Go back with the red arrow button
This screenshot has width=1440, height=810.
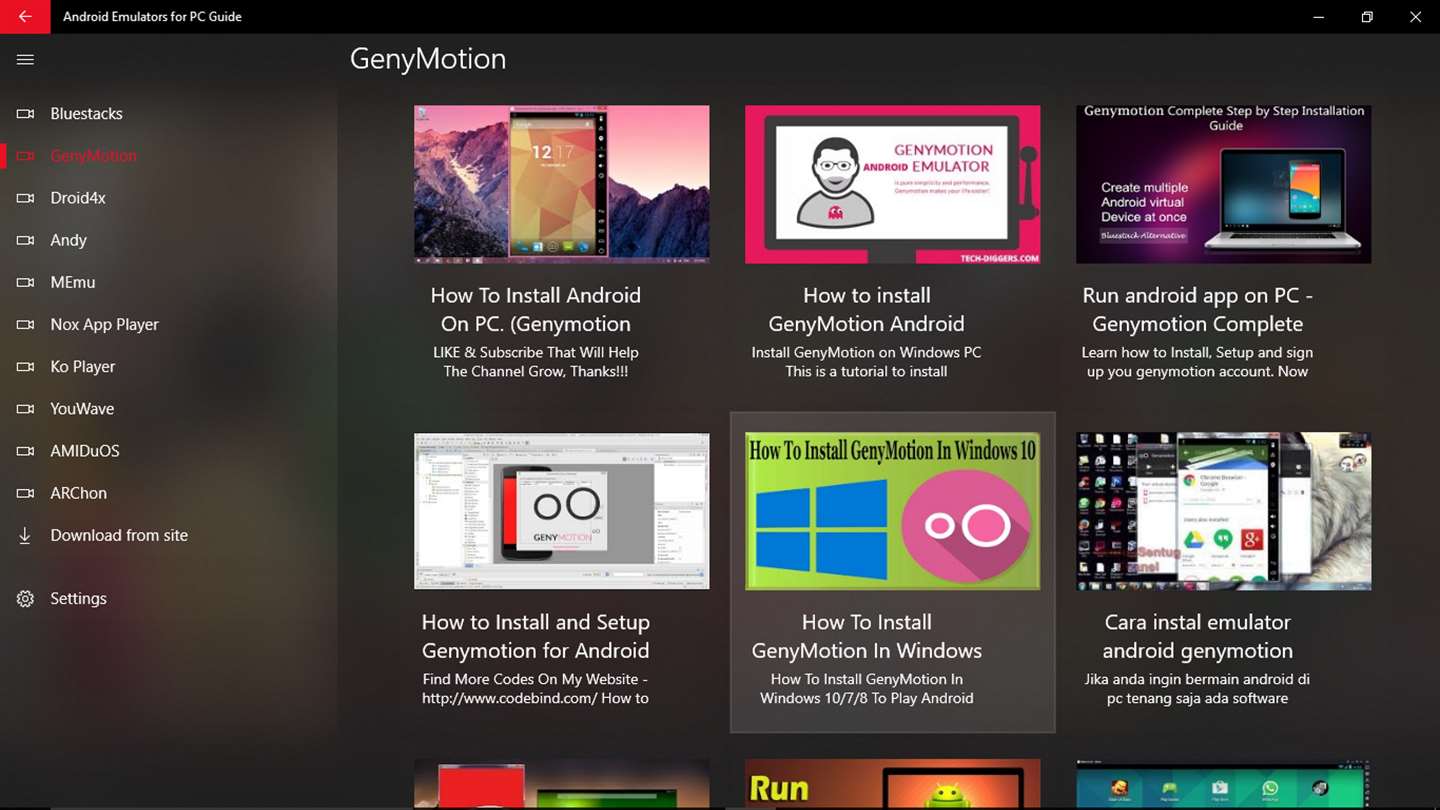tap(25, 17)
